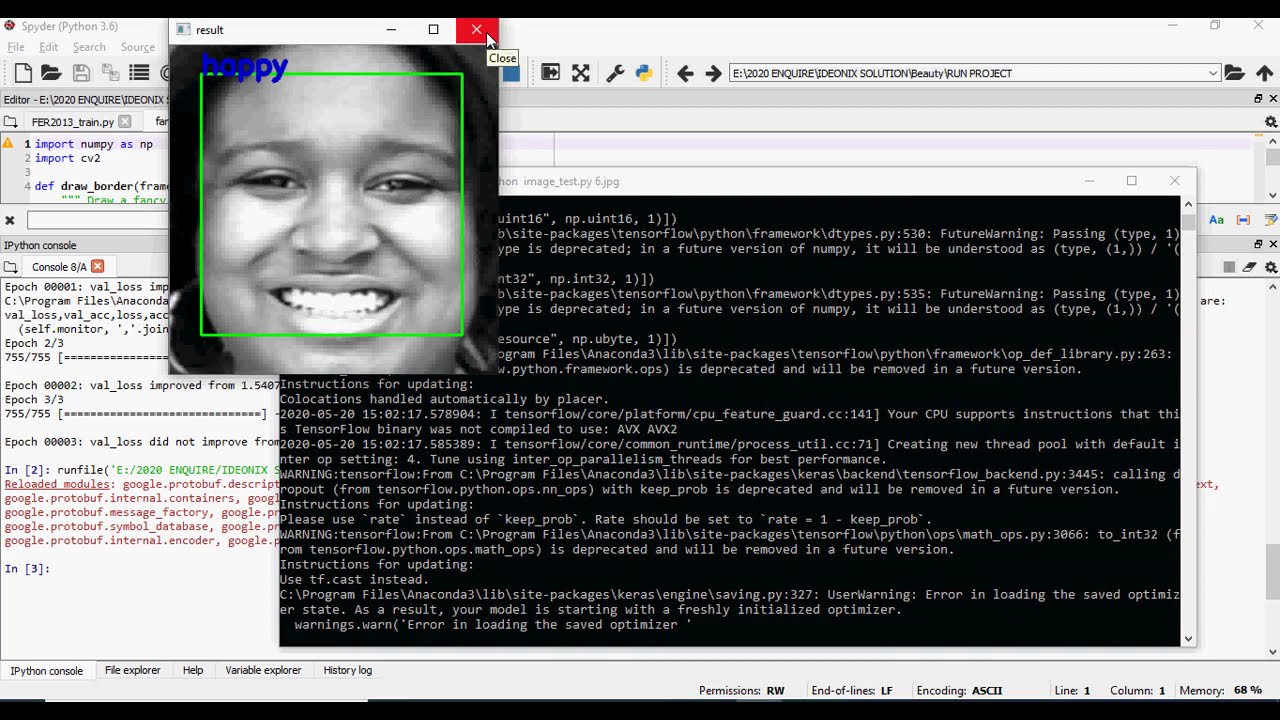Toggle fullscreen mode icon
Screen dimensions: 1280x720
point(581,73)
